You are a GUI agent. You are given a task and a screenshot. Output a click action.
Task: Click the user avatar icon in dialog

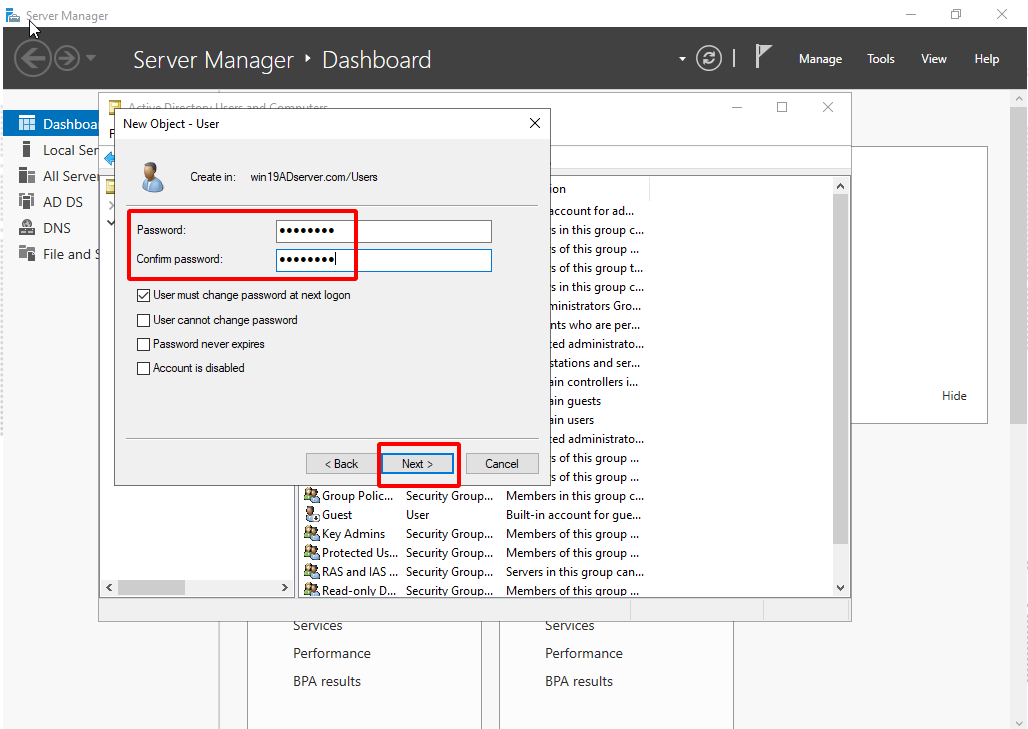[153, 177]
